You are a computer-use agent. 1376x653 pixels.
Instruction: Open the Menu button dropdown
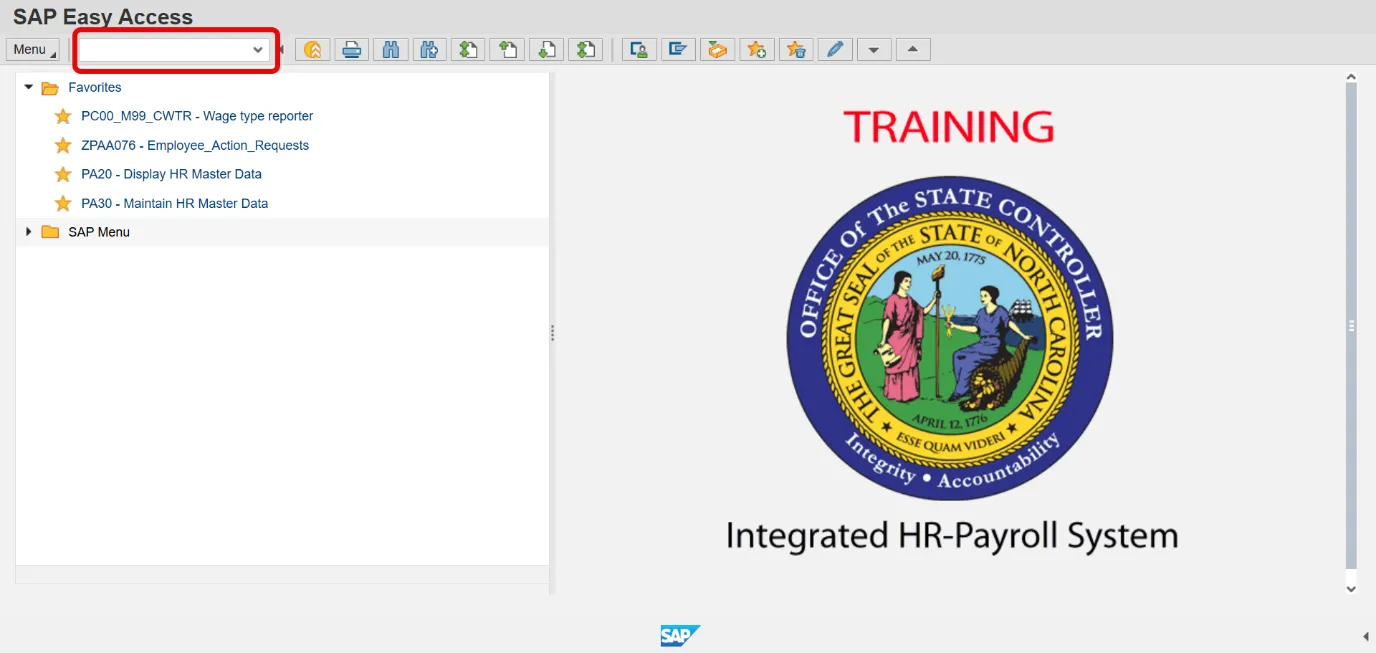(x=32, y=49)
